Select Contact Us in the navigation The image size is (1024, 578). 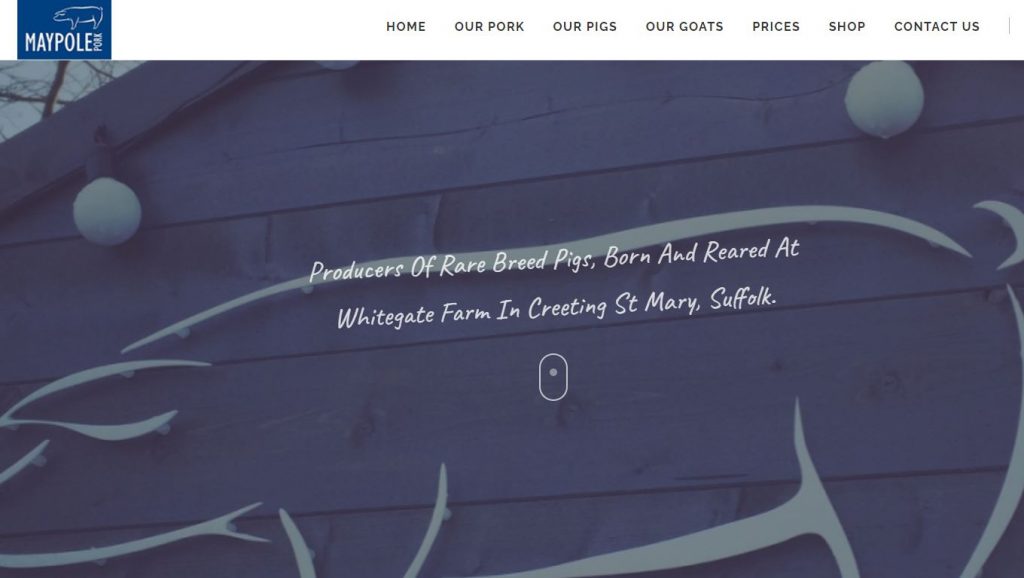pos(936,27)
